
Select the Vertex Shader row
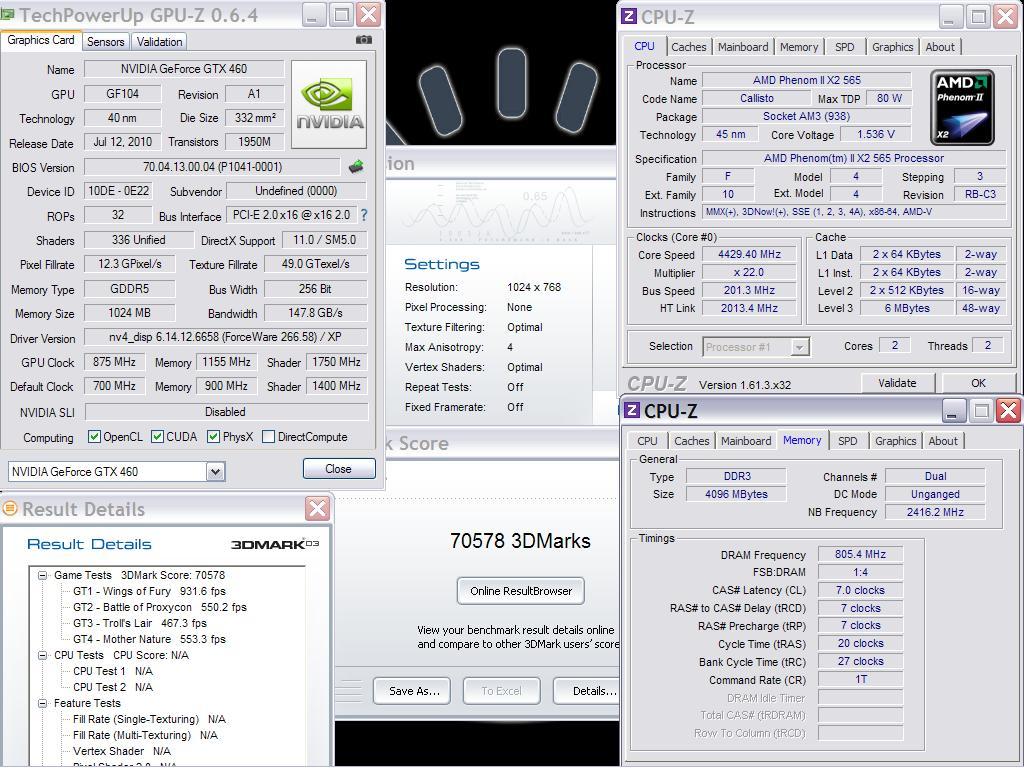pyautogui.click(x=121, y=751)
